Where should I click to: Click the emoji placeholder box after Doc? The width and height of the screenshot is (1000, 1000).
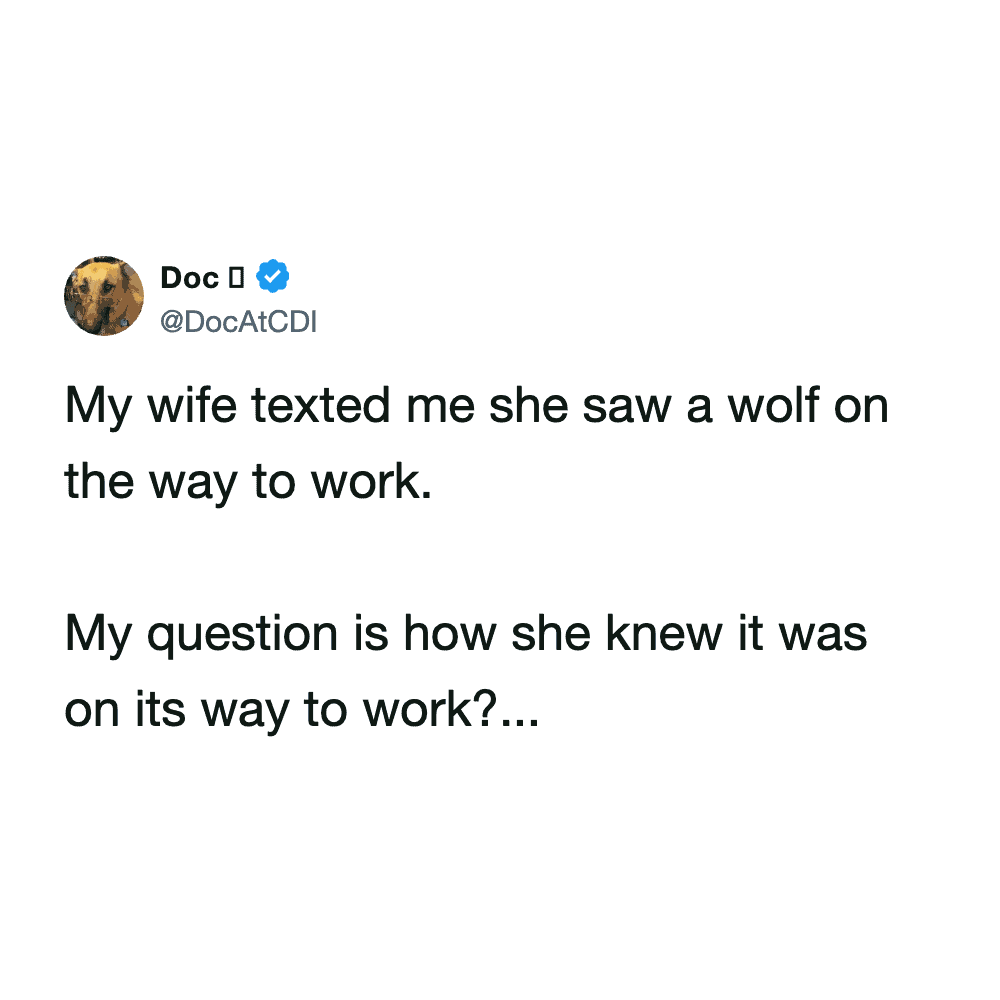[x=237, y=279]
